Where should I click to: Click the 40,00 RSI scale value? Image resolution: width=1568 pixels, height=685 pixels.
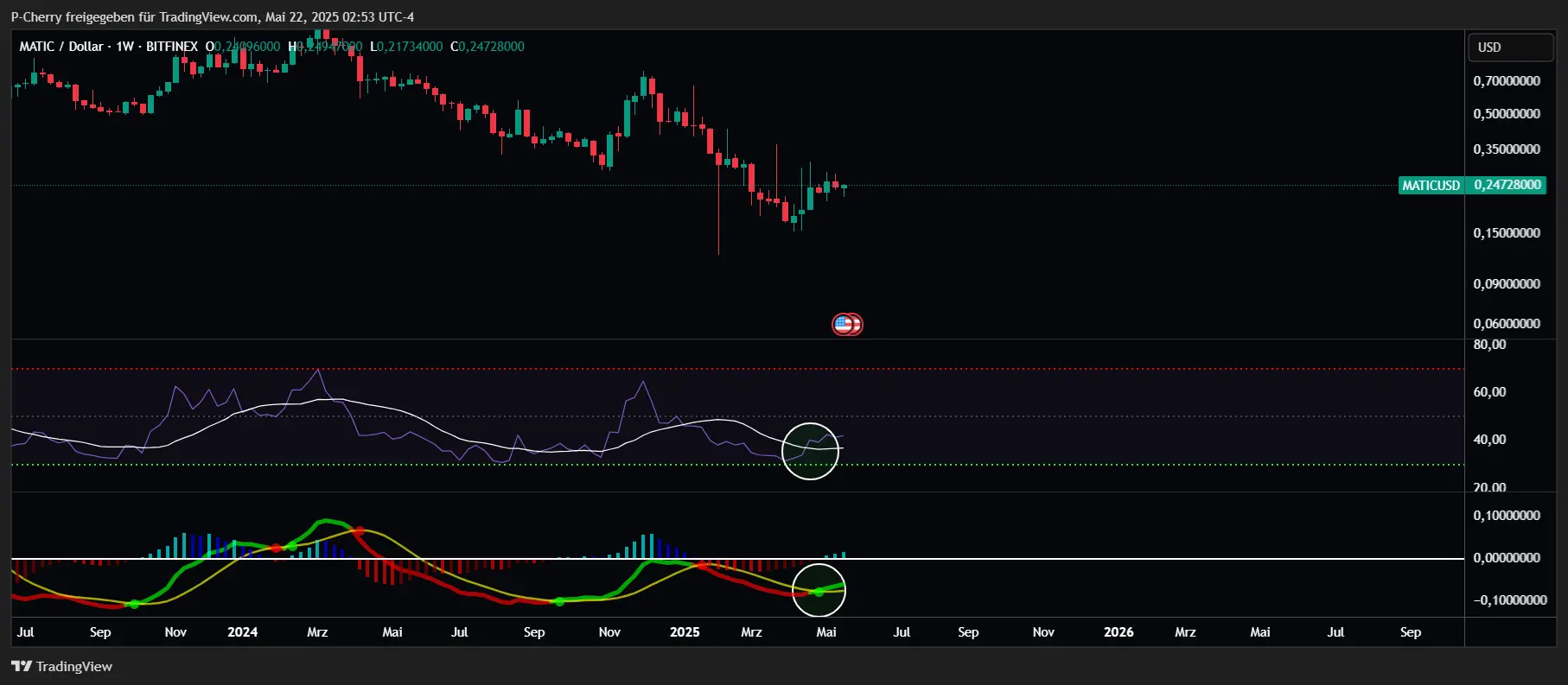click(x=1489, y=440)
